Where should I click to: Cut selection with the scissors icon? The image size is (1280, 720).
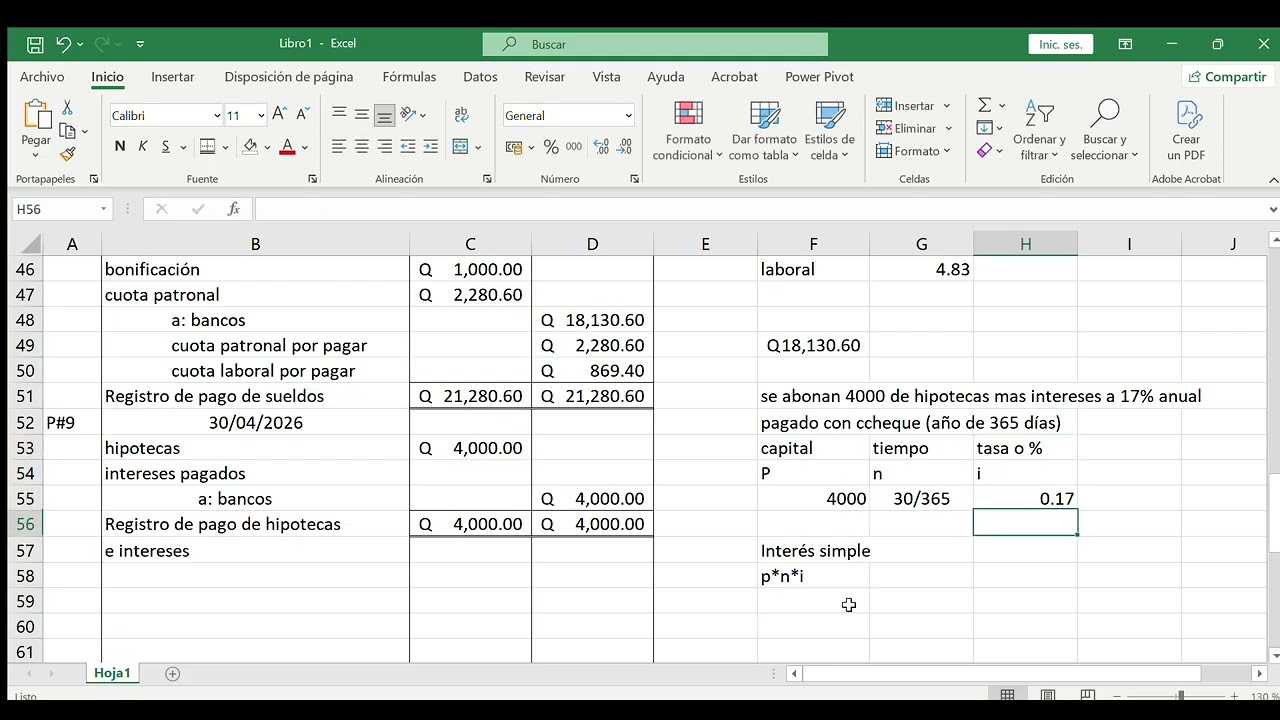(67, 107)
